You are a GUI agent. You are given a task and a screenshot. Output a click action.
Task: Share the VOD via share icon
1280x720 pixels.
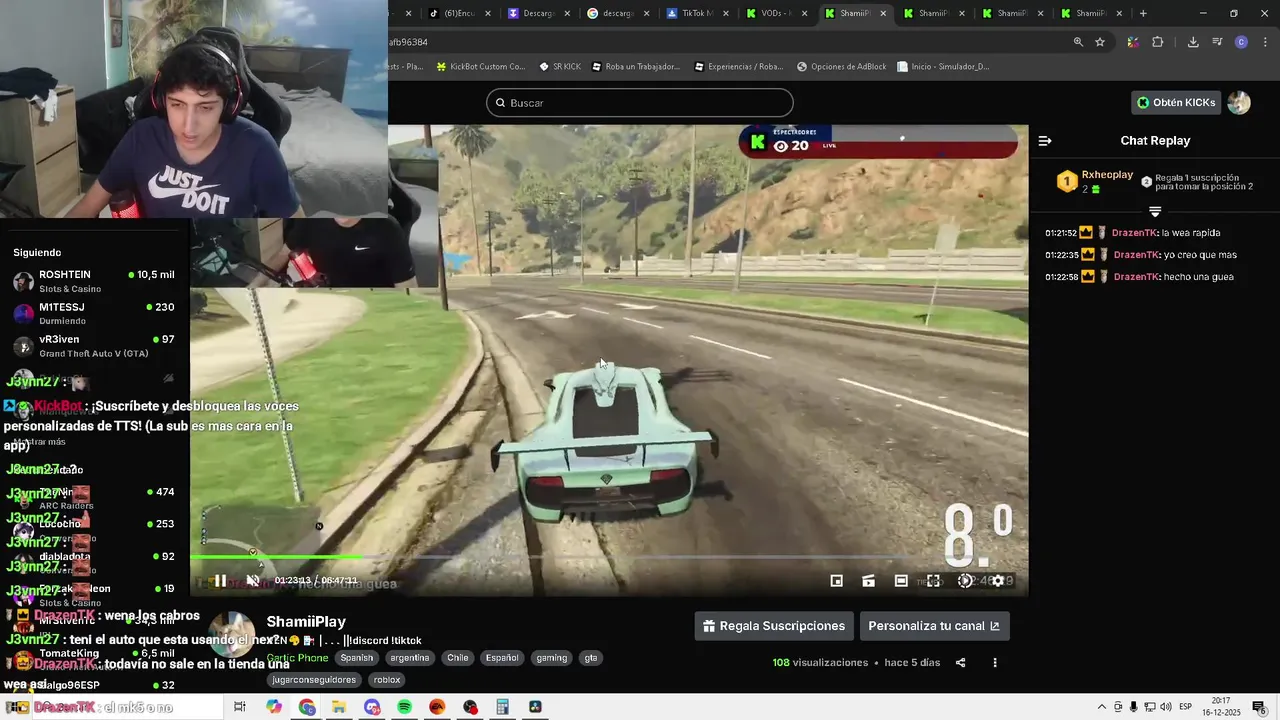tap(961, 663)
